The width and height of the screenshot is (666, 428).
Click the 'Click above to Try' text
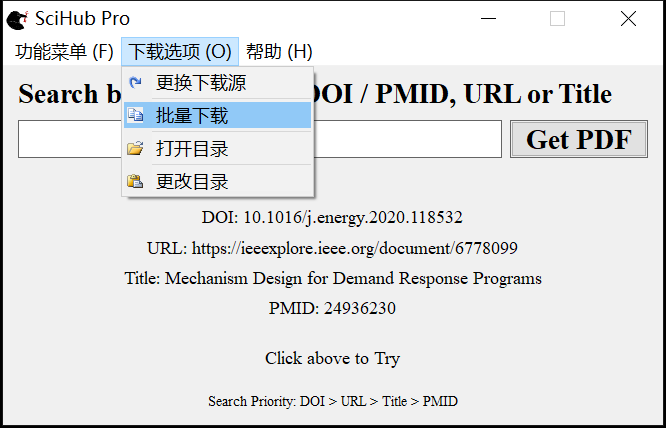(332, 358)
